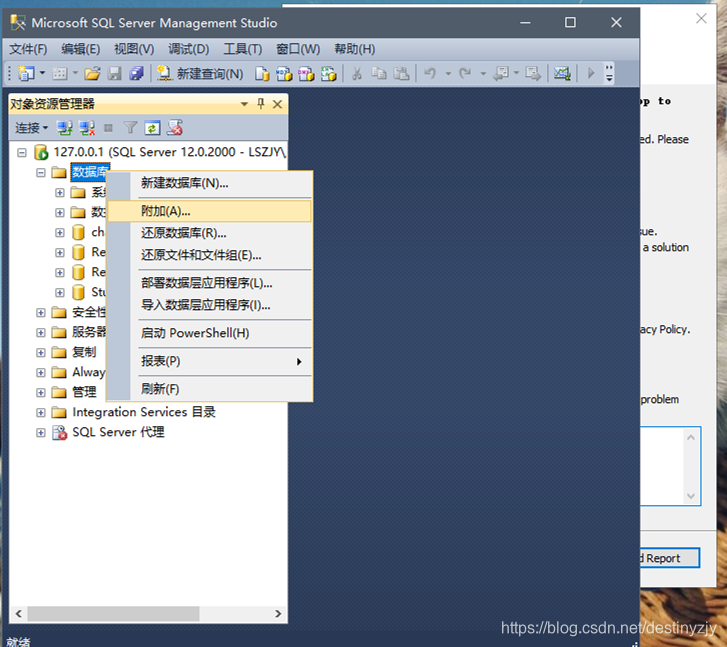Click 新建查询(N) toolbar button

coord(200,73)
